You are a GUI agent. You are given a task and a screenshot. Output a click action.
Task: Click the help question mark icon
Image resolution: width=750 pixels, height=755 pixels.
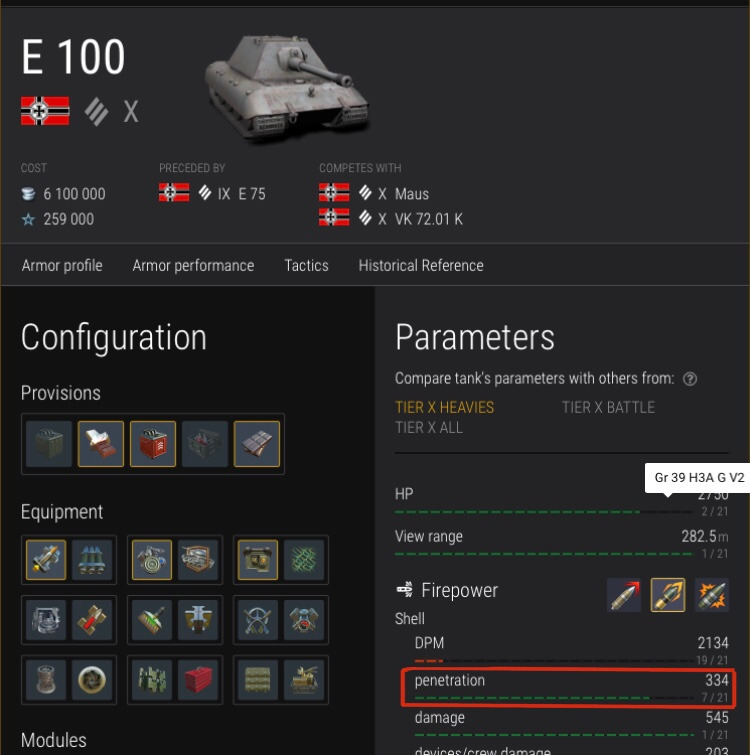(689, 379)
